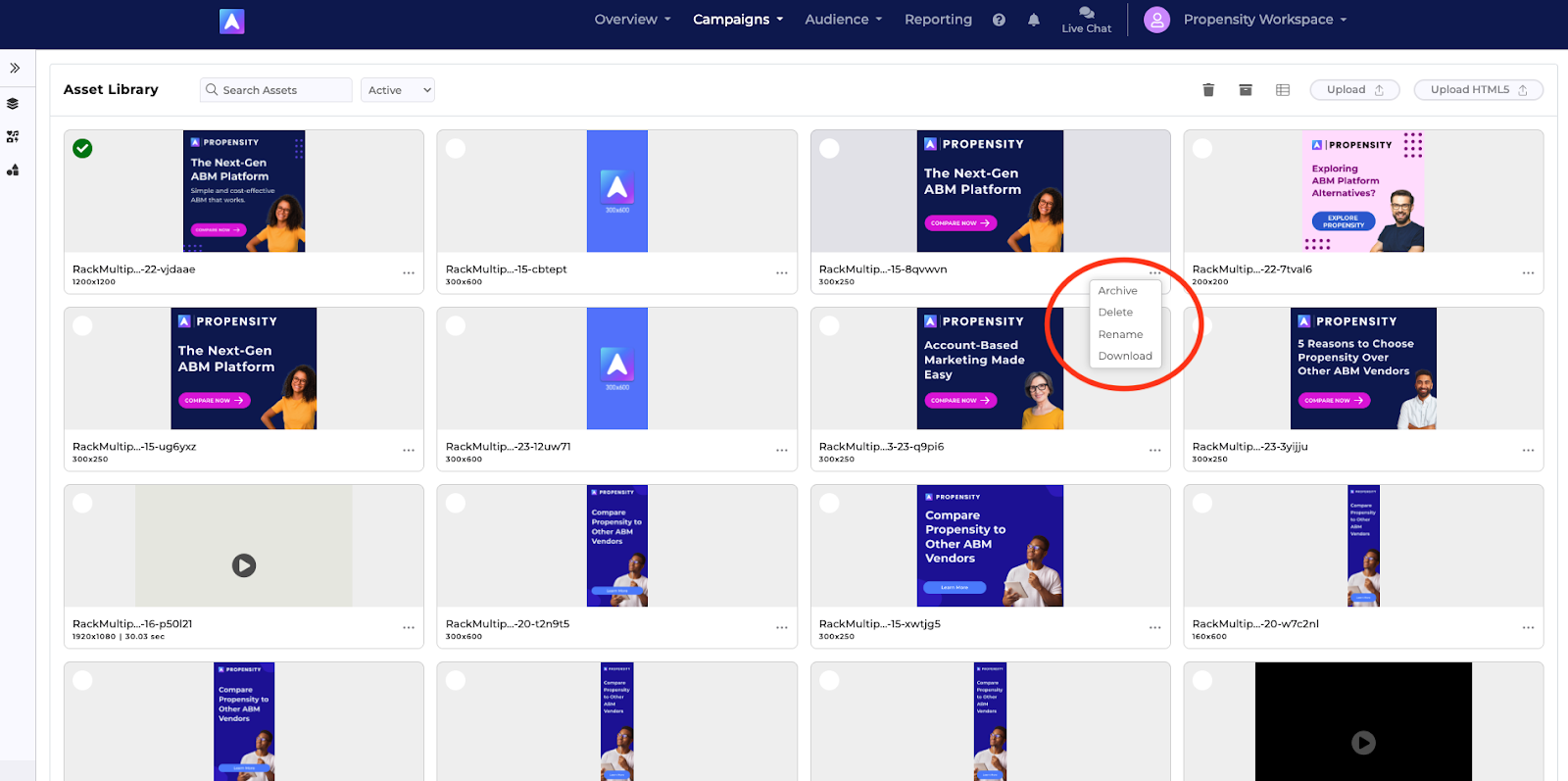Open the 160x600 RackMultip...-20-w7c2nl thumbnail

click(1363, 546)
